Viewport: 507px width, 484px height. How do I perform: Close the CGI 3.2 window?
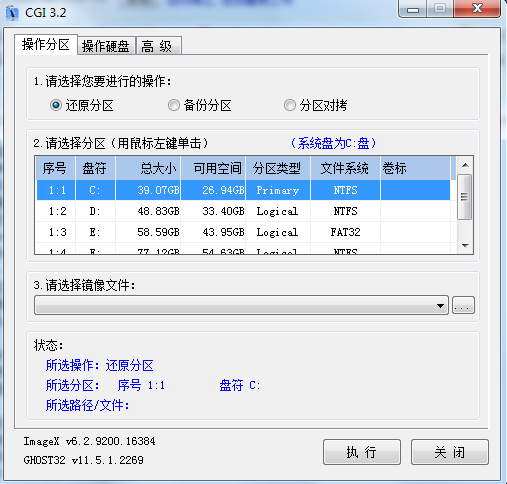(x=477, y=8)
